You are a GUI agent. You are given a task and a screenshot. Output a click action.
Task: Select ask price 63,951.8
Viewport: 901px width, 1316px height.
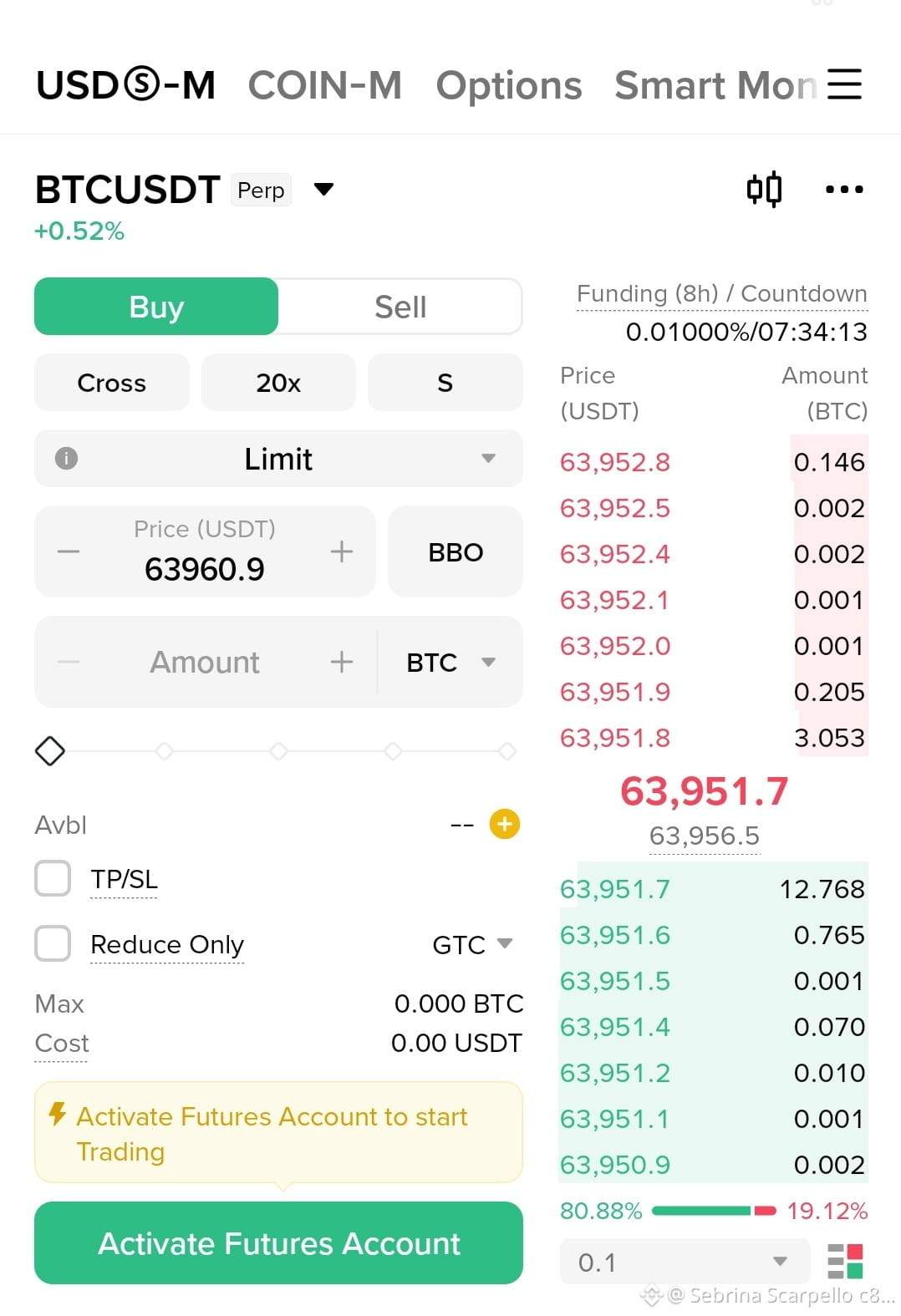click(x=615, y=738)
